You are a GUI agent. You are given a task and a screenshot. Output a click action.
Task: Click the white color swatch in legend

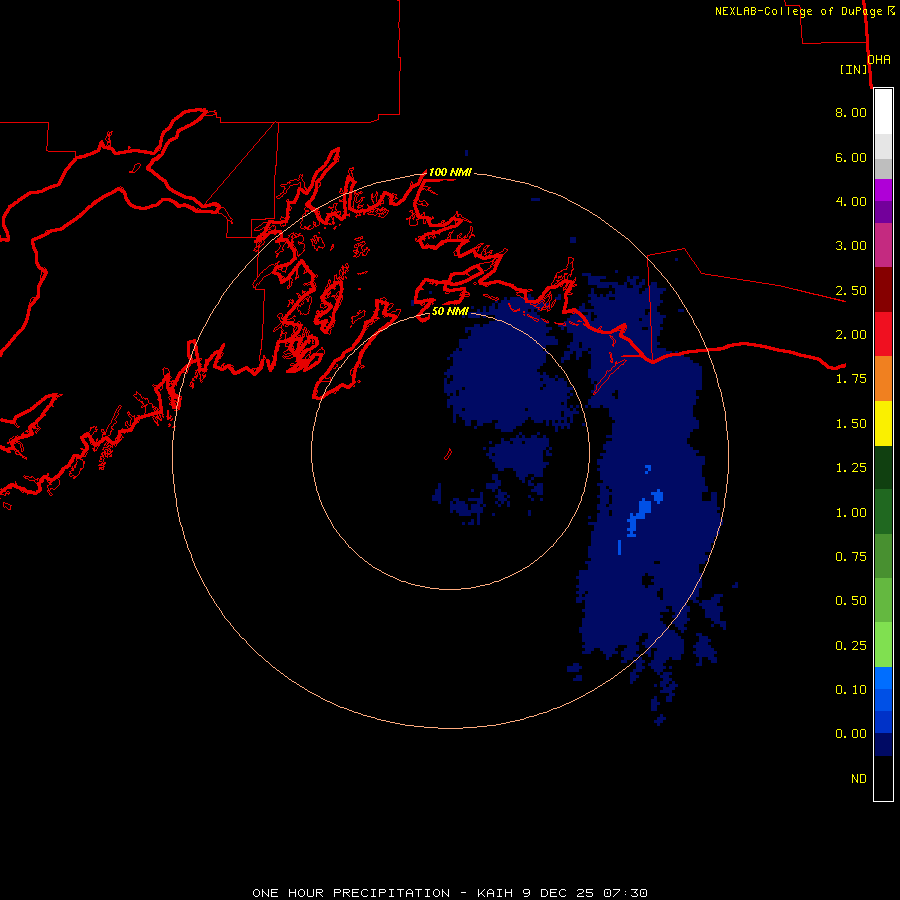click(883, 112)
